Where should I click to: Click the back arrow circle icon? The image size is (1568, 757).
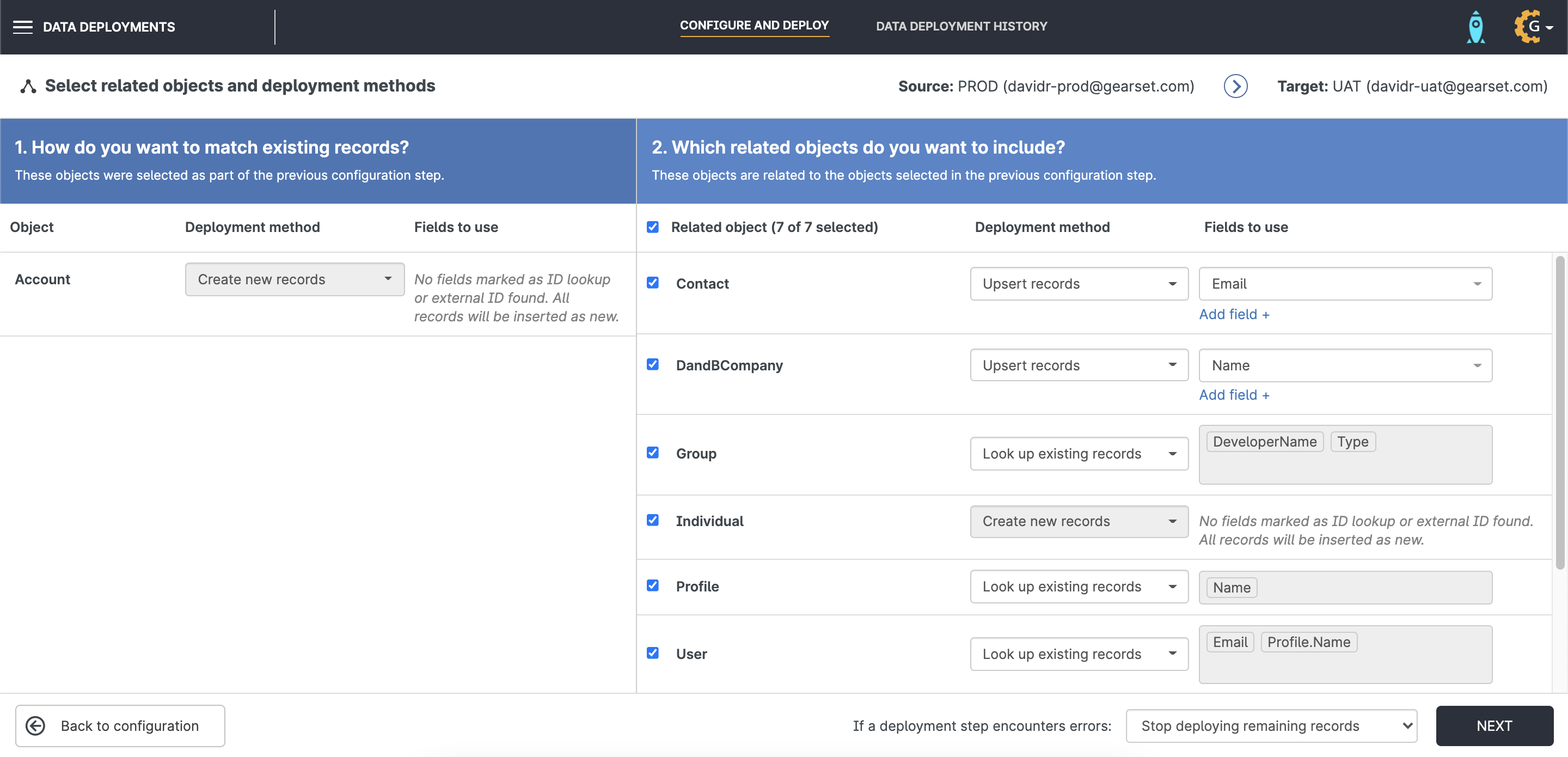(35, 725)
